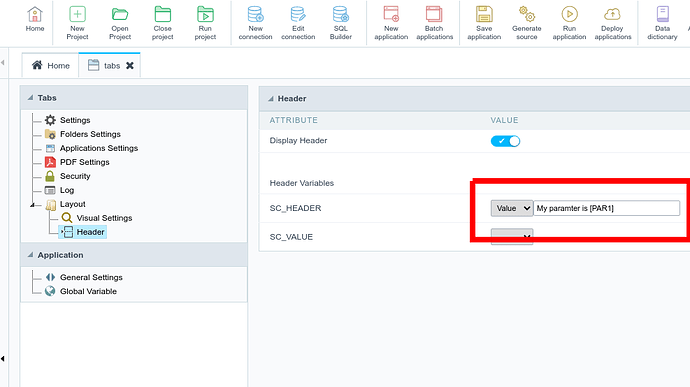The height and width of the screenshot is (387, 690).
Task: Toggle the Display Header switch
Action: [505, 141]
